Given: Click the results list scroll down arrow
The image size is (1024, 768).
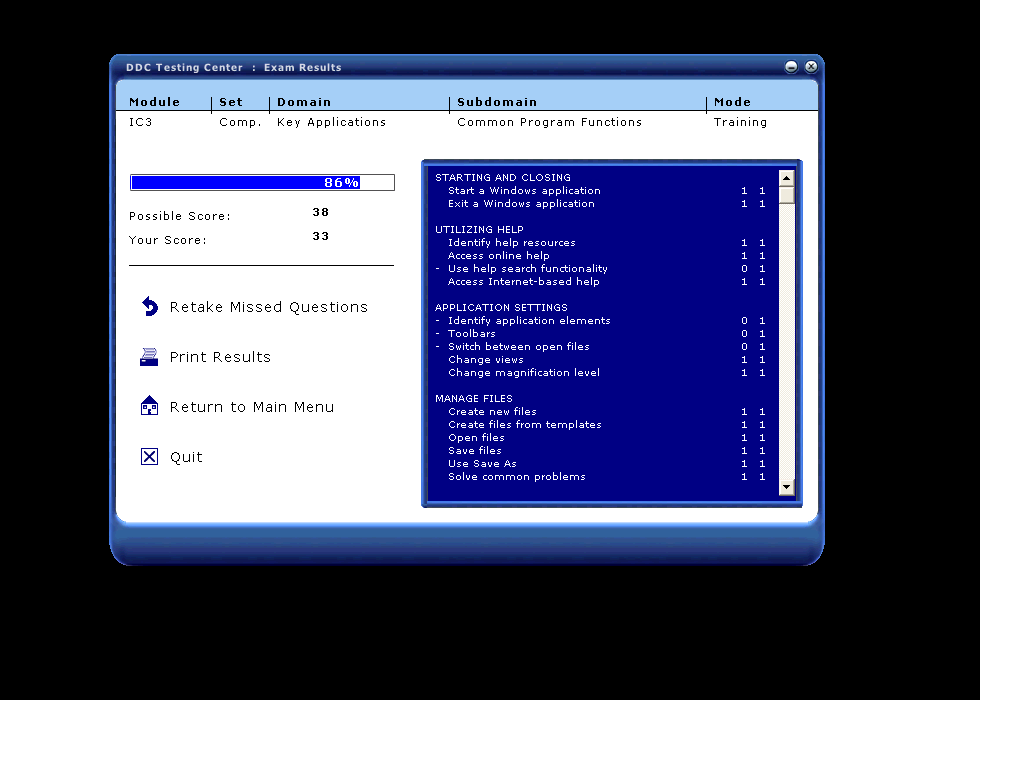Looking at the screenshot, I should (x=786, y=487).
